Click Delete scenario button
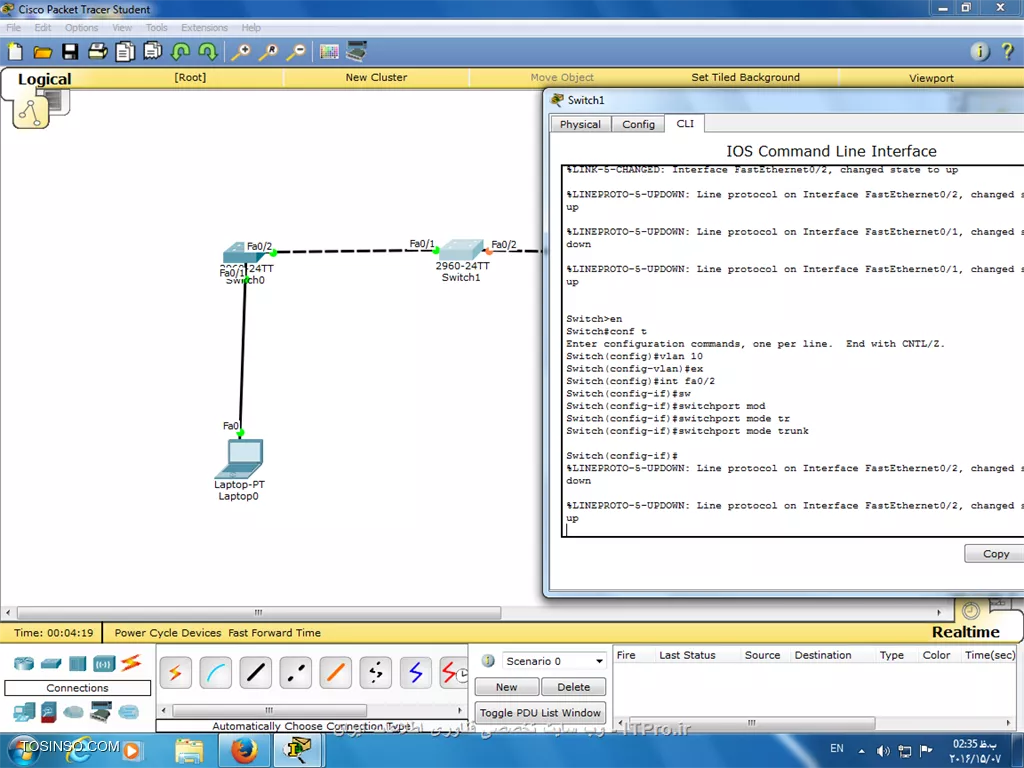The image size is (1024, 768). (x=573, y=687)
